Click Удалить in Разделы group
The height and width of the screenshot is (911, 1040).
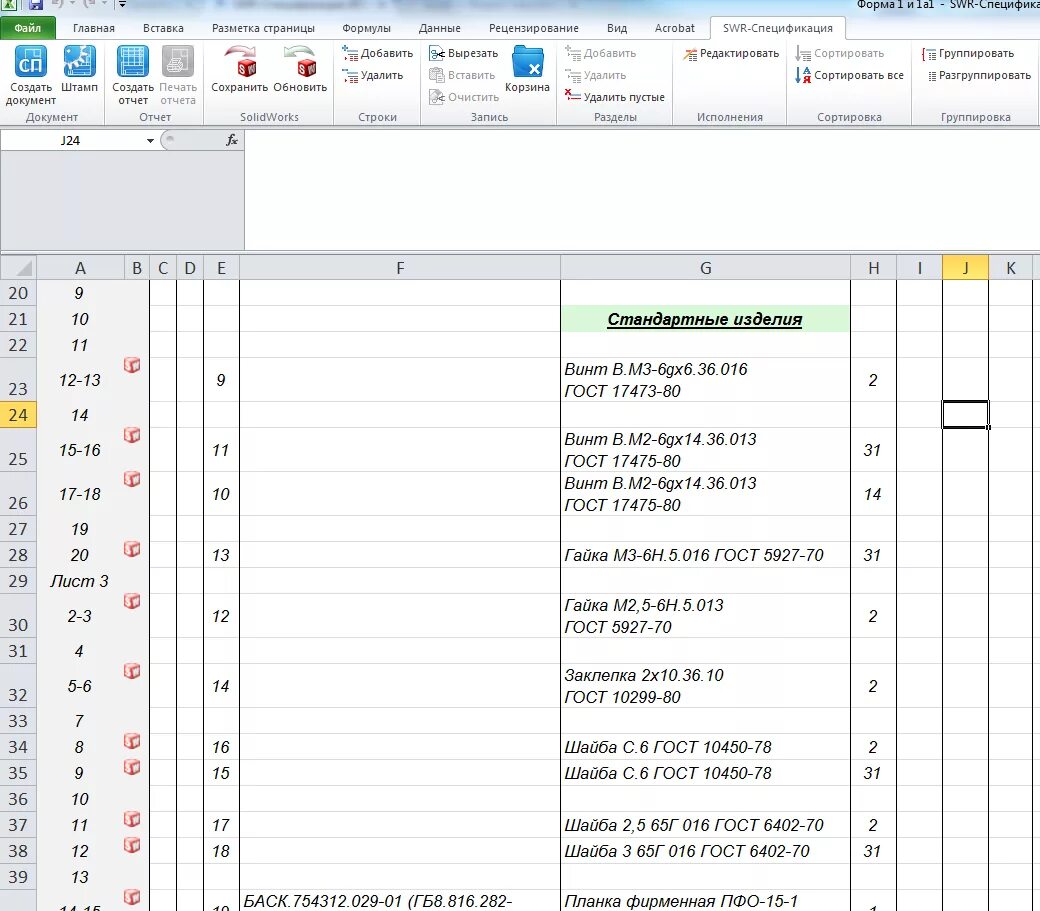[596, 75]
